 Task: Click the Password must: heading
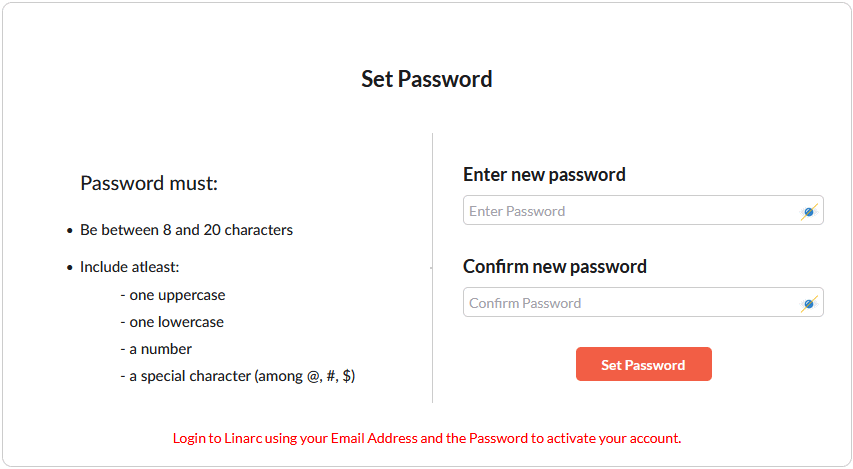(149, 184)
